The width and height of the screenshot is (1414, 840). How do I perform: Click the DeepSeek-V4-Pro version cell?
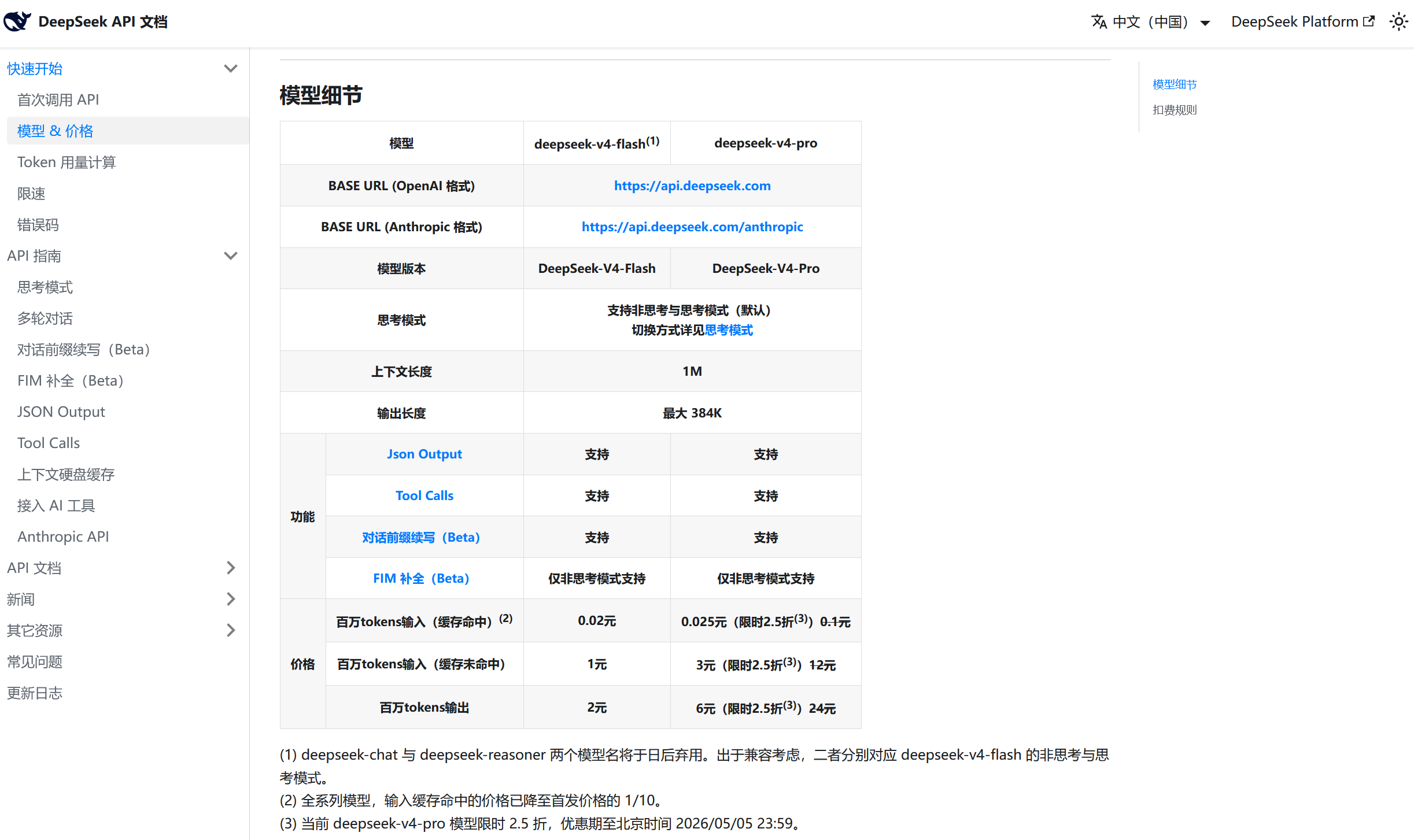click(766, 268)
